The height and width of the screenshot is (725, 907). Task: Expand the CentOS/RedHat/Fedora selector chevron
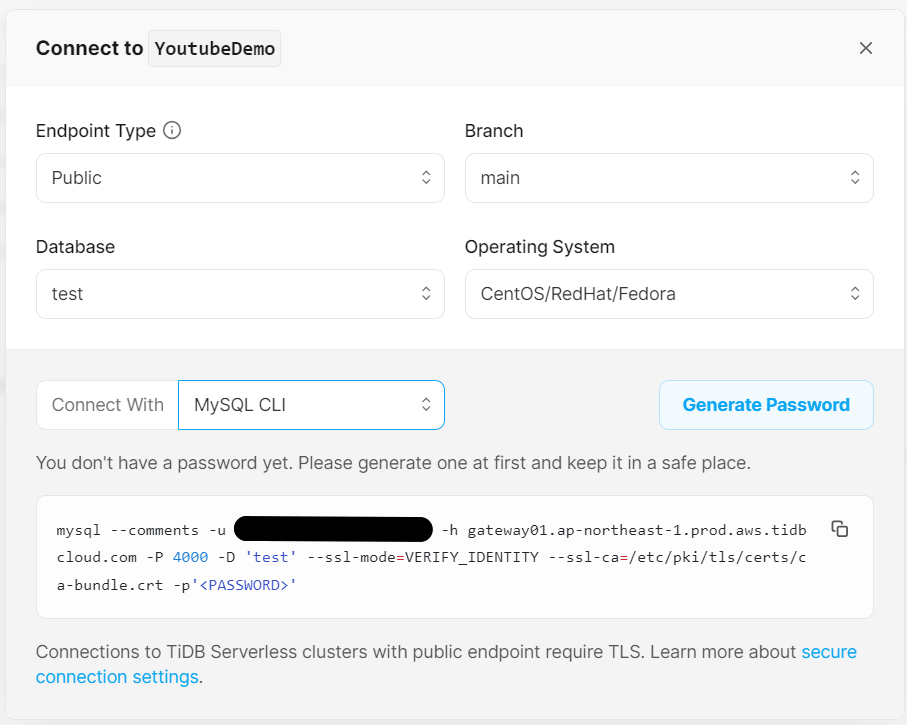click(x=856, y=294)
